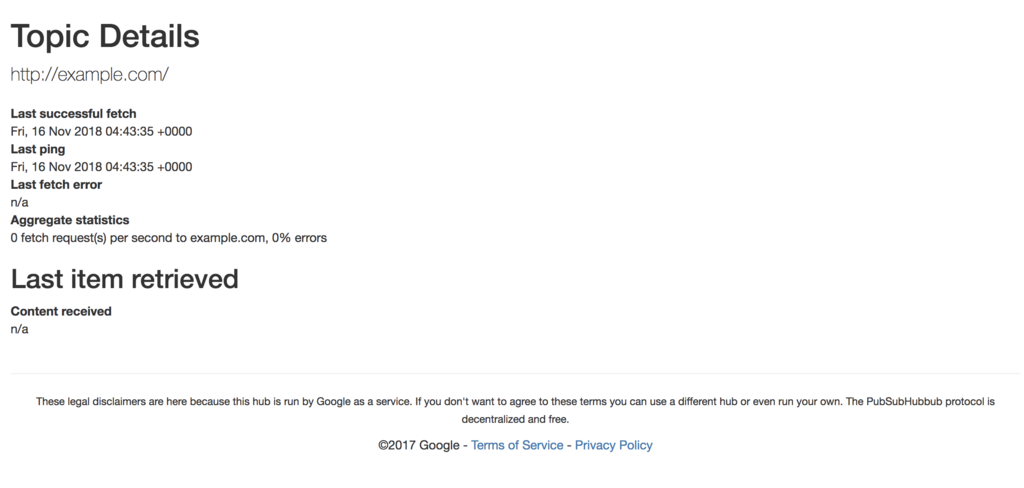Click the horizontal divider above the footer
This screenshot has height=488, width=1024.
[515, 374]
